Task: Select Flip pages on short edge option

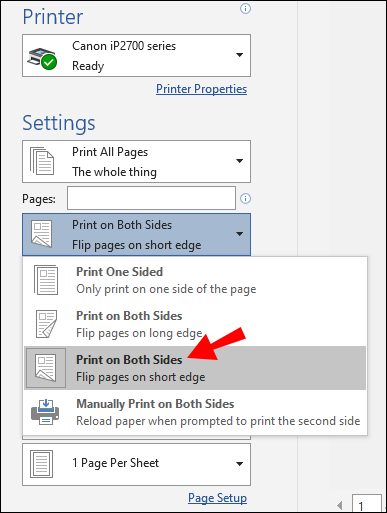Action: tap(195, 368)
